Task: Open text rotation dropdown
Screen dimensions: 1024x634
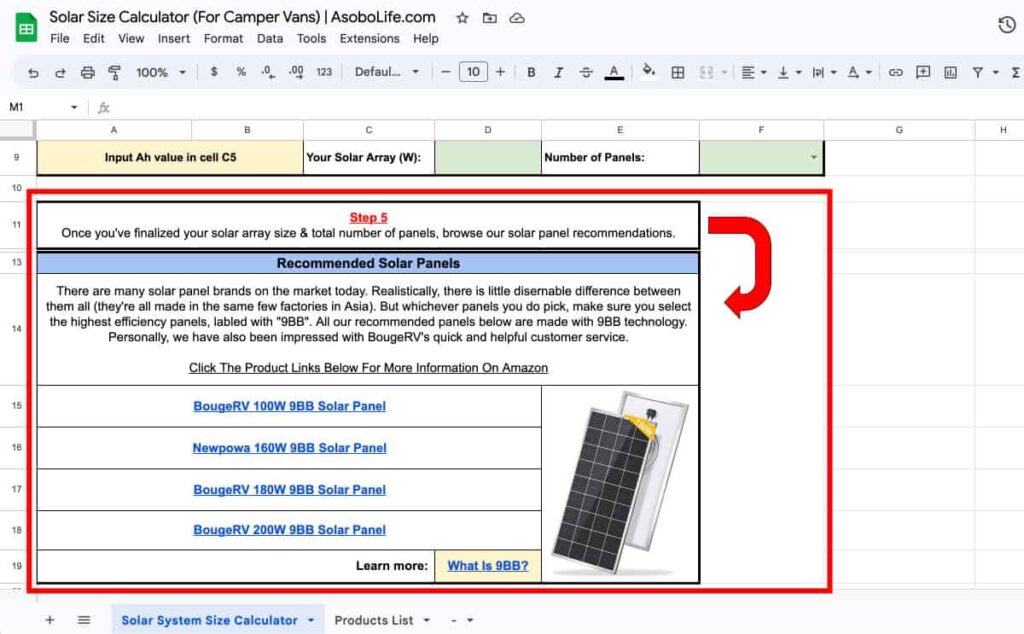Action: point(859,72)
